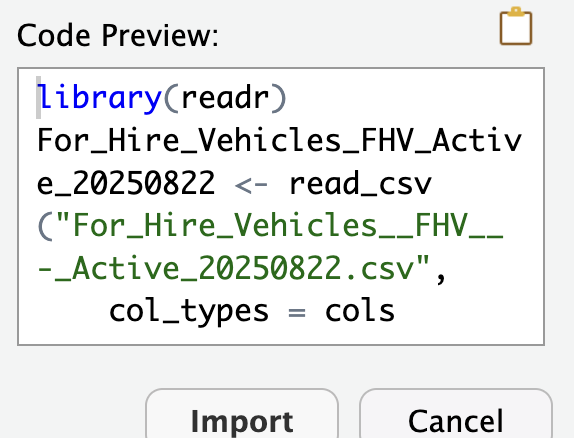Click the opening parenthesis before the file string
The height and width of the screenshot is (438, 574).
pyautogui.click(x=45, y=226)
